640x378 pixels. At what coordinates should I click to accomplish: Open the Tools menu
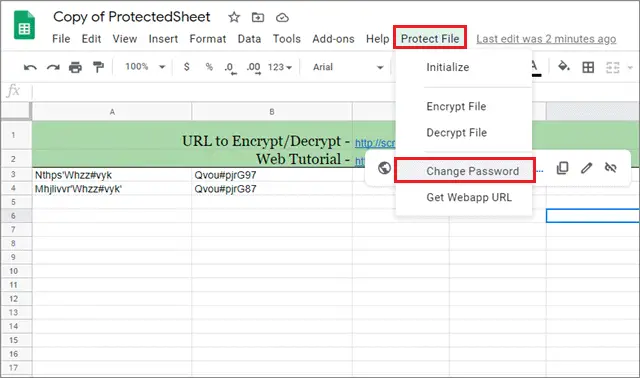point(287,39)
